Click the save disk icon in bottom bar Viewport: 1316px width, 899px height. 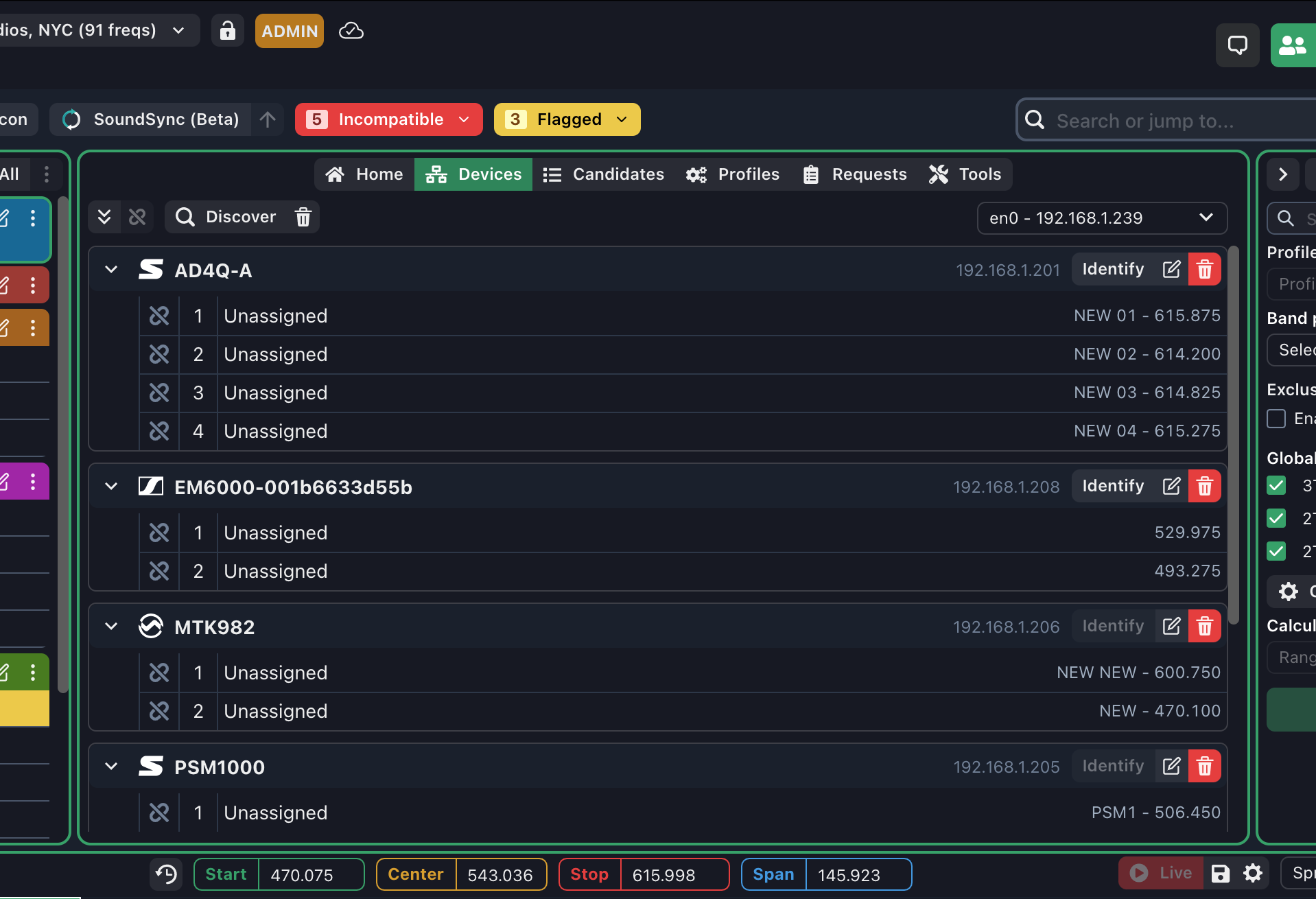[x=1220, y=874]
